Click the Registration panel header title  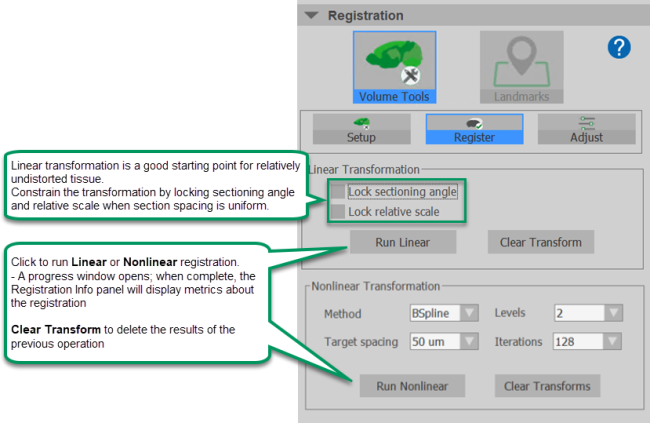point(365,15)
